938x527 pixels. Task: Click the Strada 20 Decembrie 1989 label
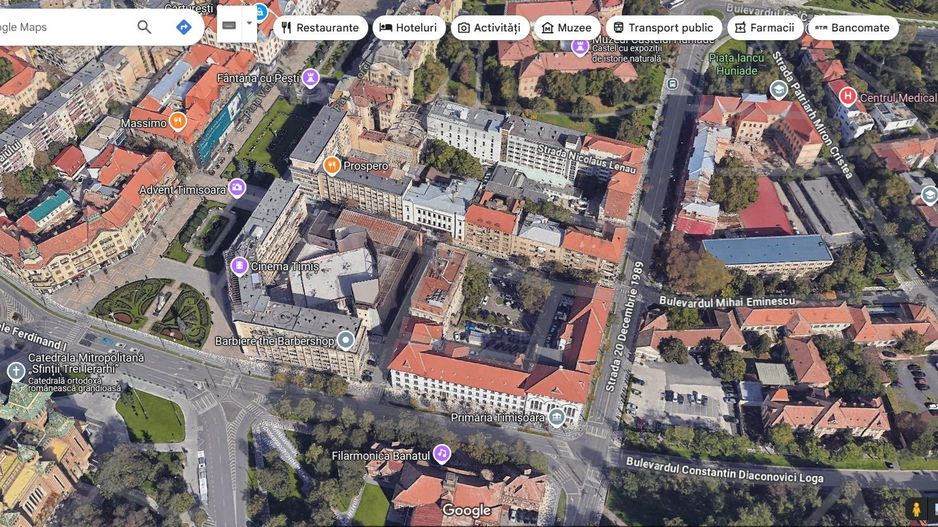[x=625, y=327]
